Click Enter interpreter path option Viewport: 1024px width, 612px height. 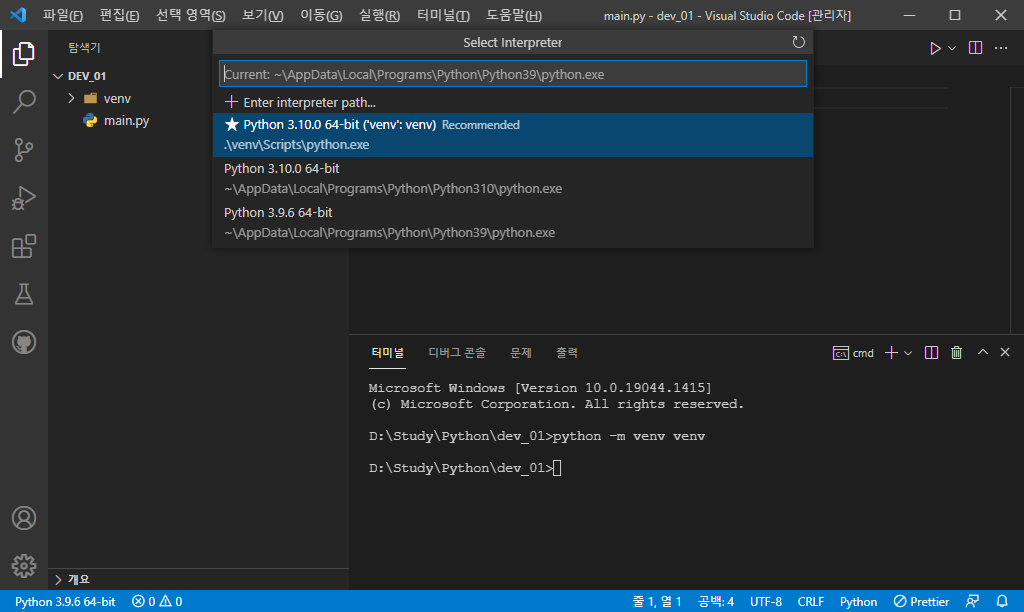[x=513, y=103]
